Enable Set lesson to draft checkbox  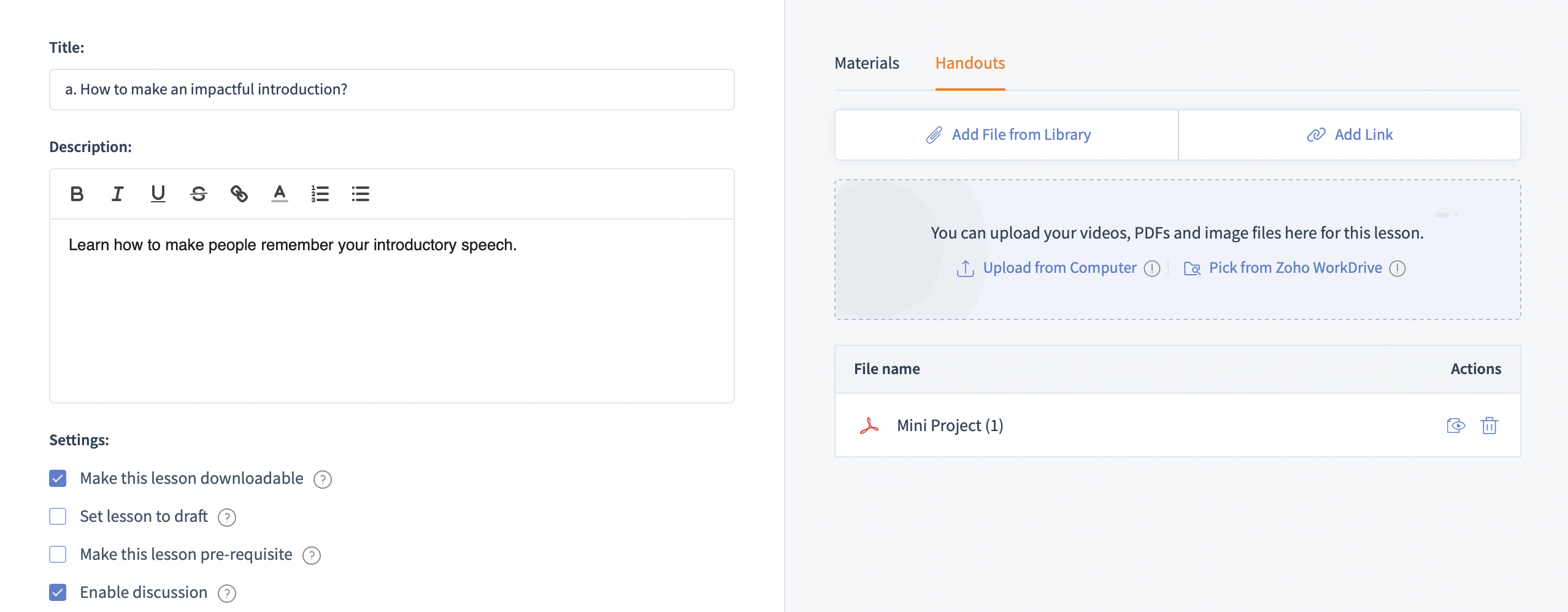(58, 516)
